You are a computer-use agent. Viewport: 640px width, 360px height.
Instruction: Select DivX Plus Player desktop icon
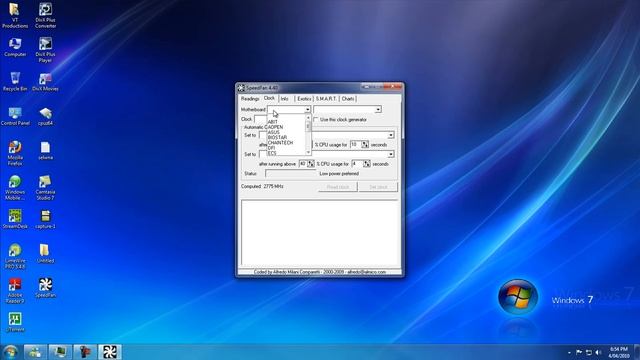(x=45, y=50)
